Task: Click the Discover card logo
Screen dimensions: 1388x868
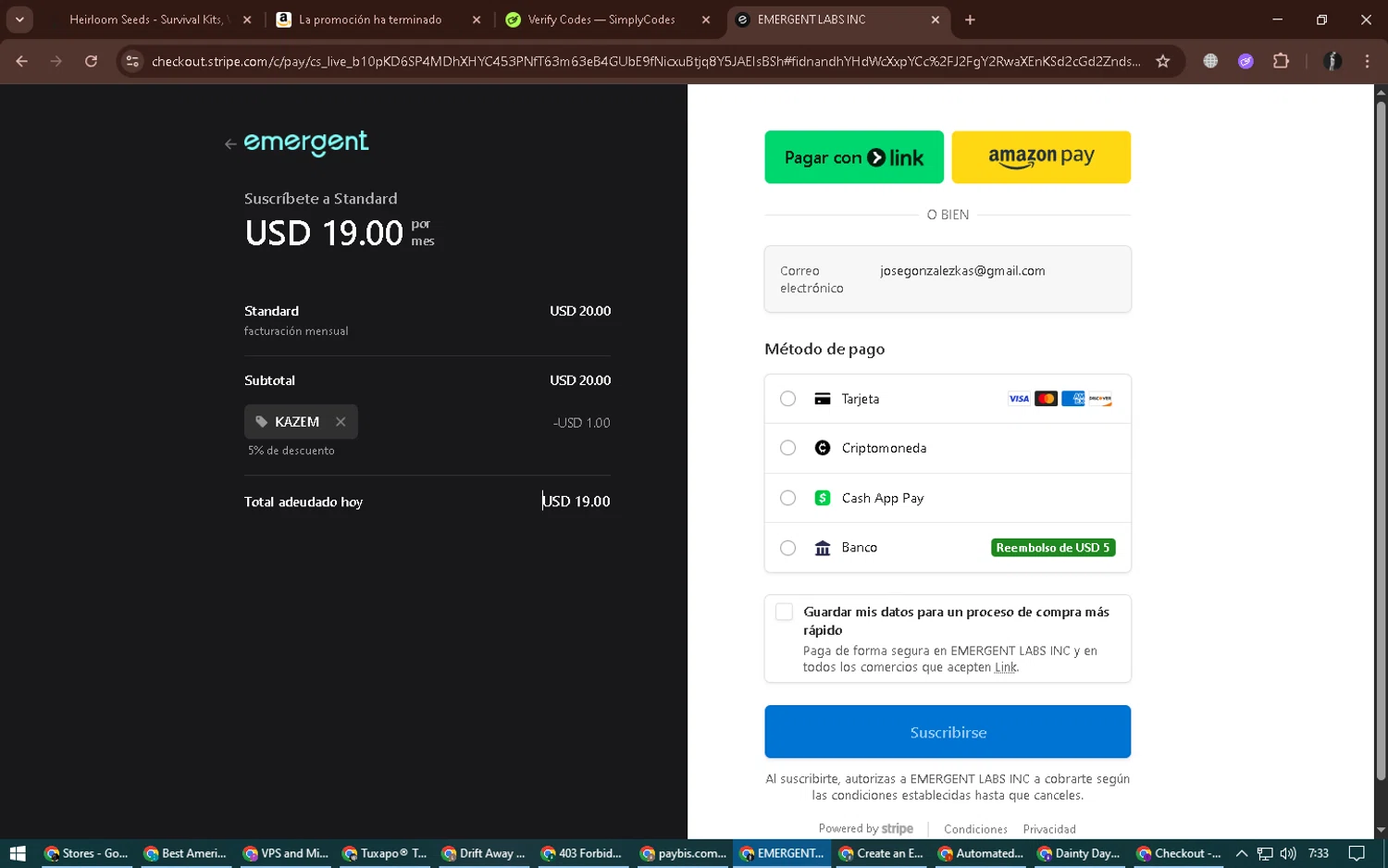Action: [1100, 399]
